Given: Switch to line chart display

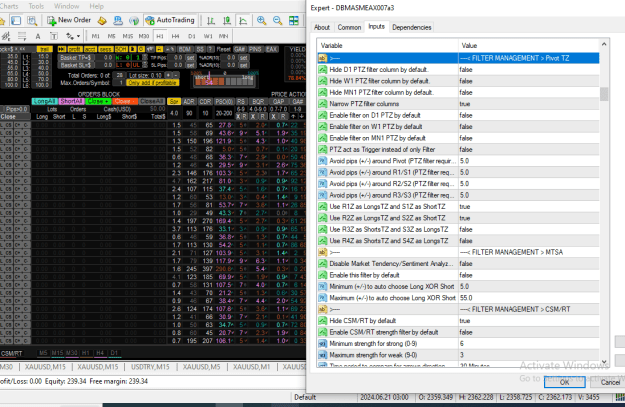Looking at the screenshot, I should pyautogui.click(x=243, y=20).
